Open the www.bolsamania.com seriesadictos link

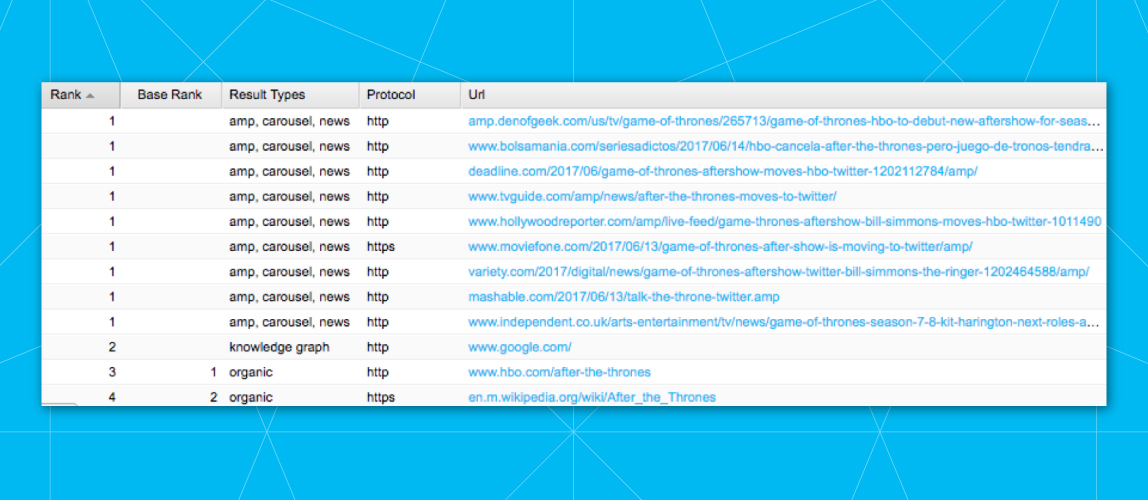(x=785, y=146)
